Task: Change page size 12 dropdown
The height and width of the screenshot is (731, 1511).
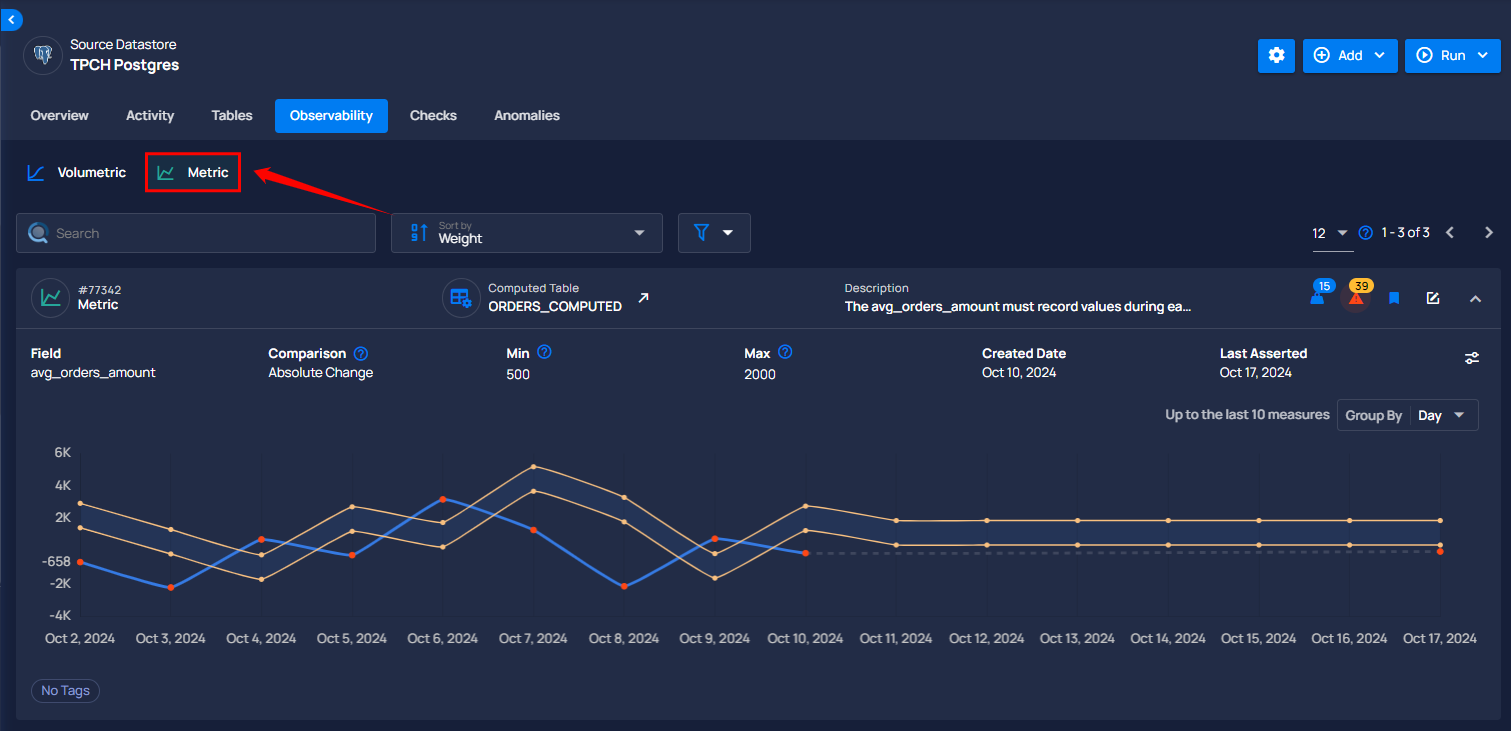Action: 1332,233
